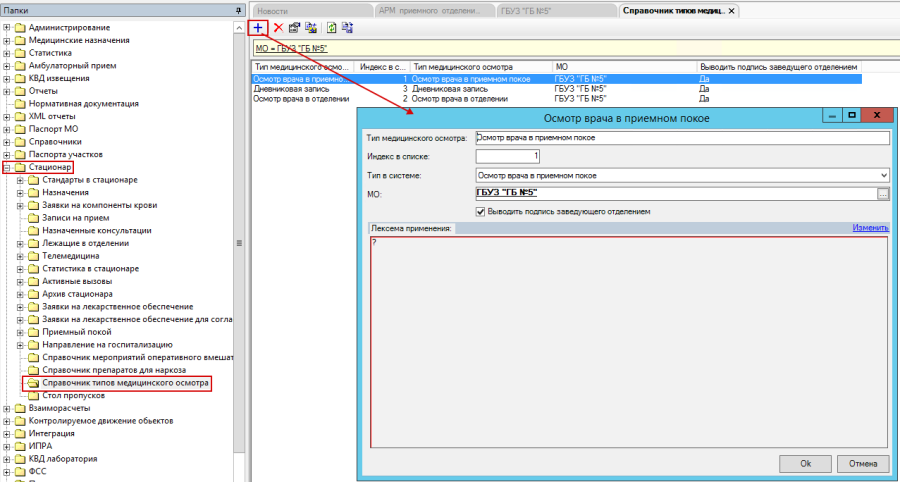
Task: Click the folder icon next to Администрирование
Action: tap(21, 28)
